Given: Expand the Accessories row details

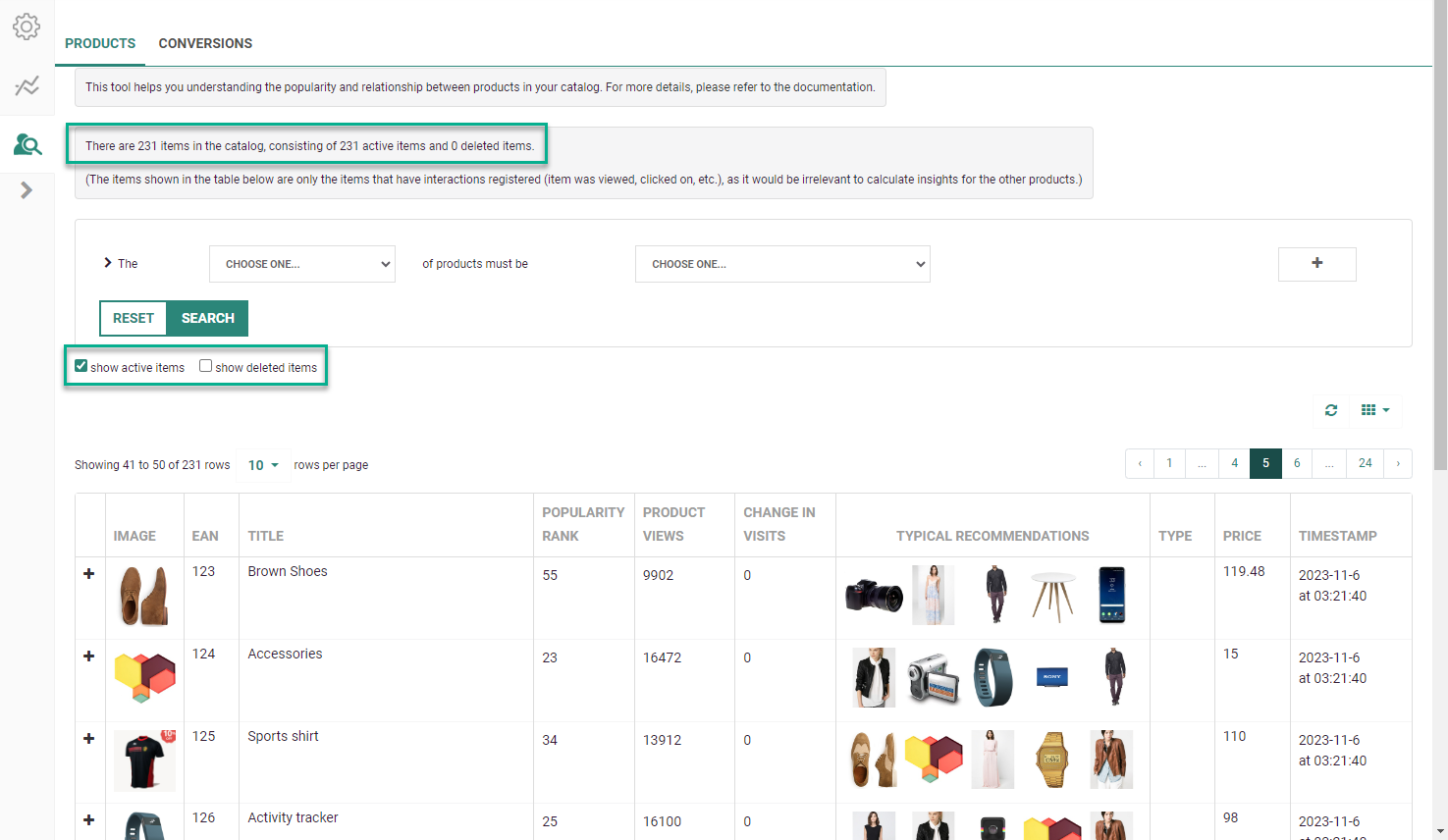Looking at the screenshot, I should pyautogui.click(x=89, y=656).
